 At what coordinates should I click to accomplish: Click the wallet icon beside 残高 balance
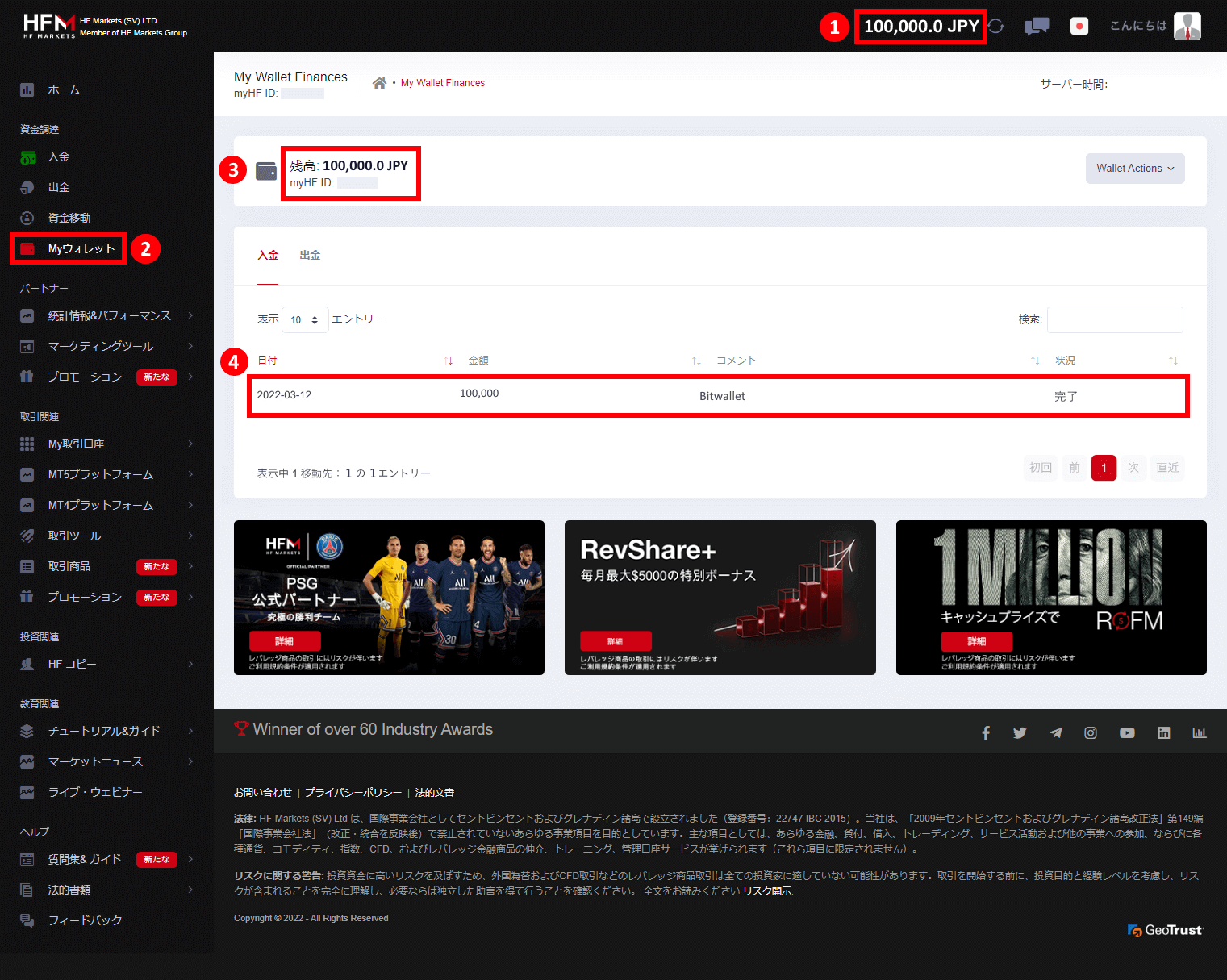[266, 171]
